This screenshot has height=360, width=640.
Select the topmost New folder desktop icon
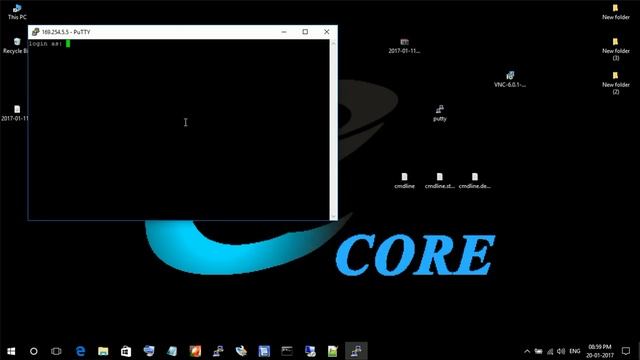tap(616, 12)
